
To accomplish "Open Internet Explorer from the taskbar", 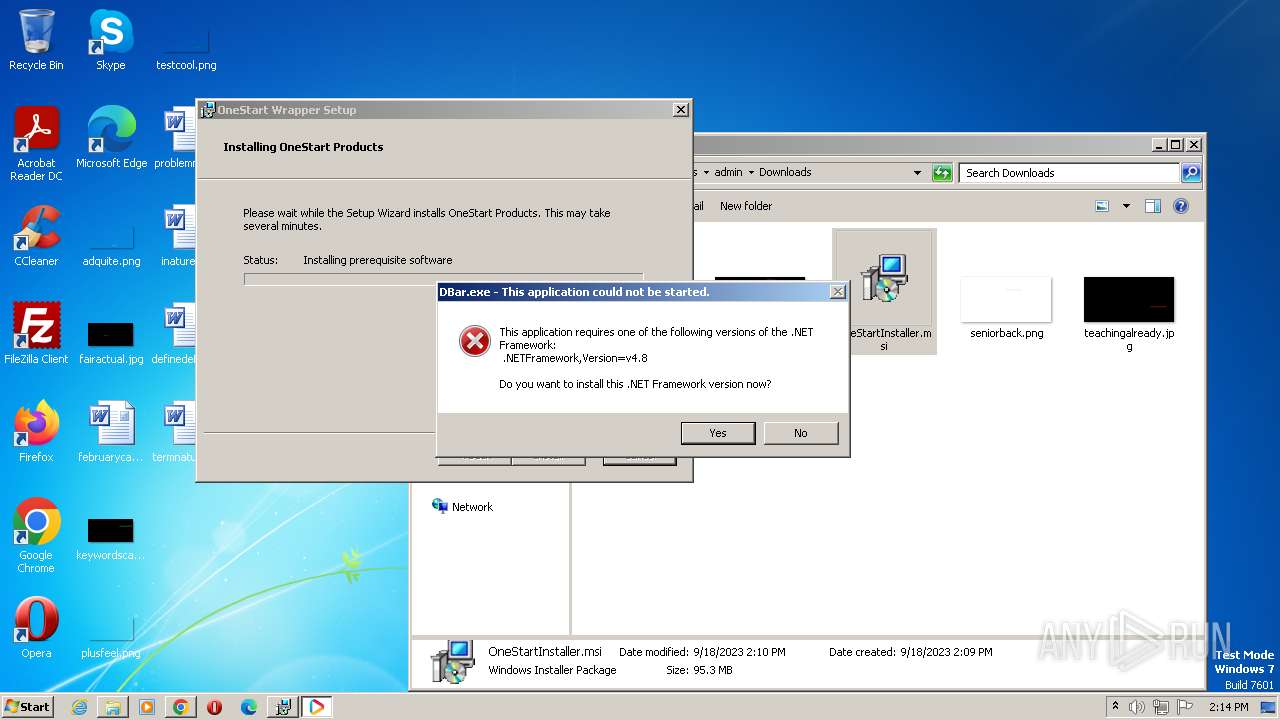I will click(x=79, y=707).
